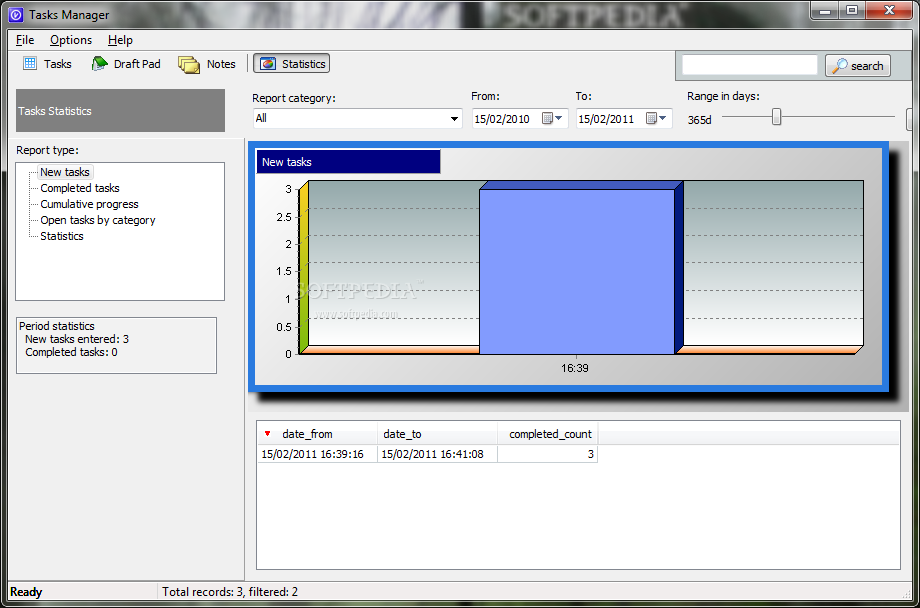
Task: Click the Tasks Statistics panel header
Action: (x=120, y=110)
